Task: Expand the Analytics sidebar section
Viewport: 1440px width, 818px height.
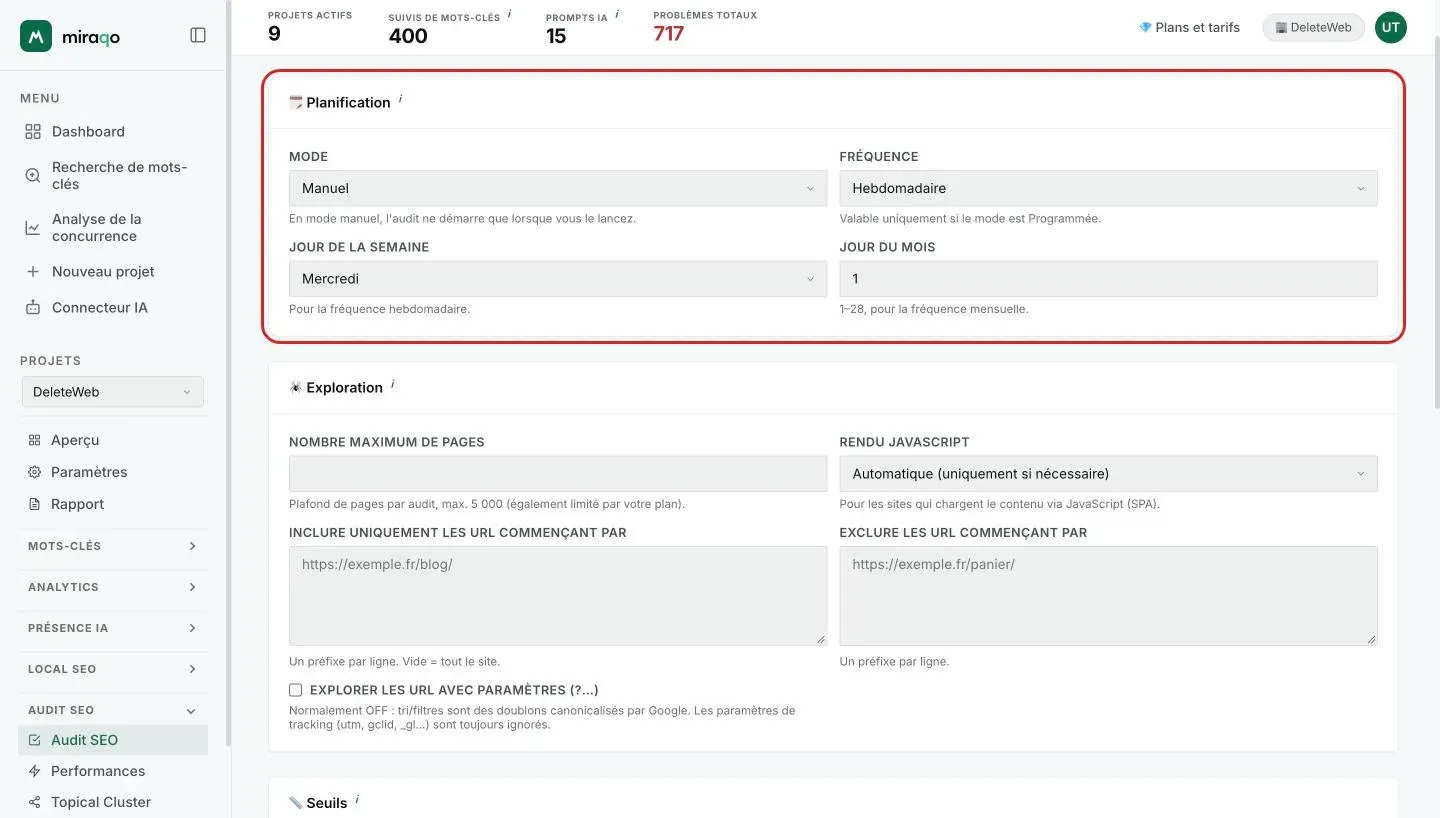Action: point(112,587)
